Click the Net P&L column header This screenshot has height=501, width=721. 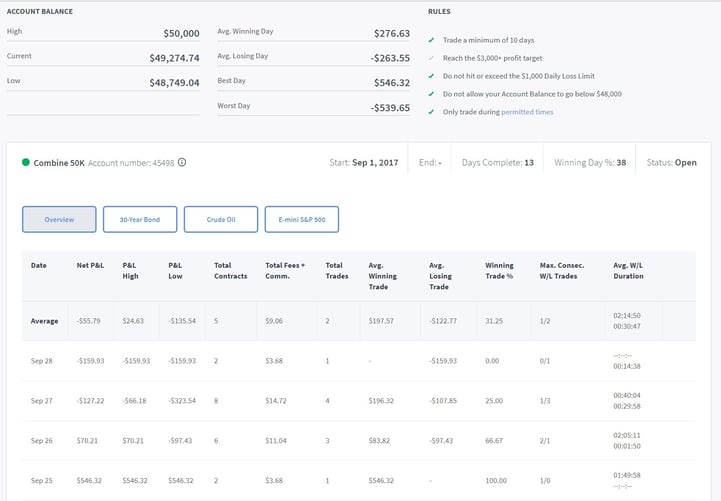click(x=89, y=265)
